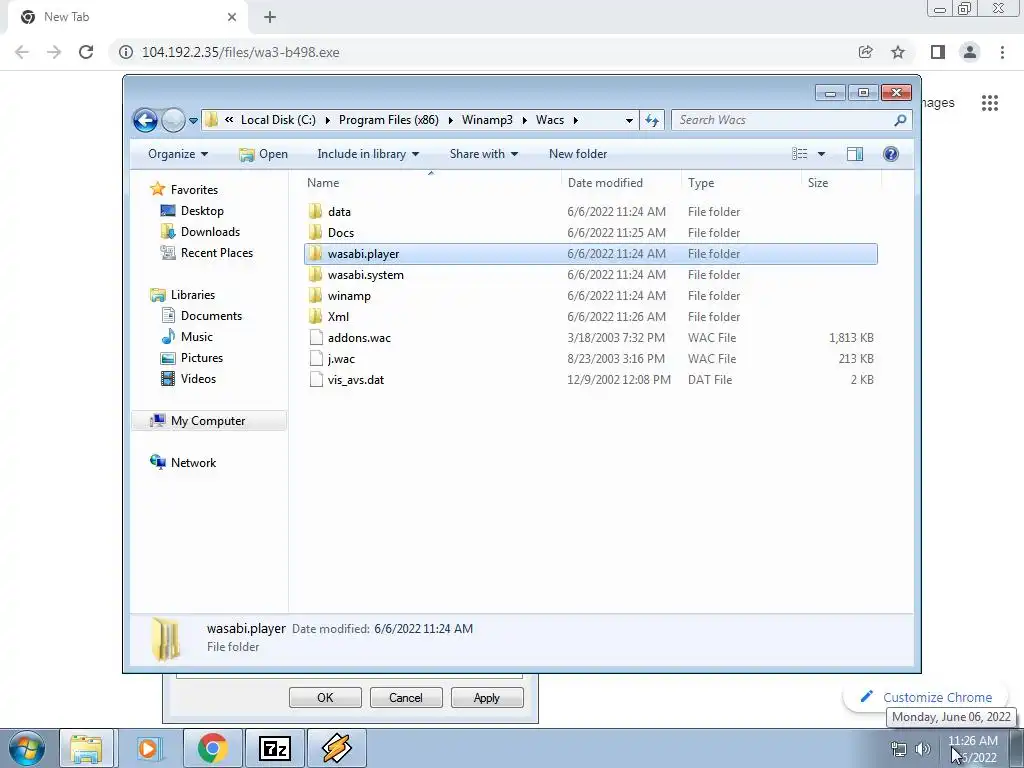The width and height of the screenshot is (1024, 768).
Task: Open the Pictures library
Action: coord(202,358)
